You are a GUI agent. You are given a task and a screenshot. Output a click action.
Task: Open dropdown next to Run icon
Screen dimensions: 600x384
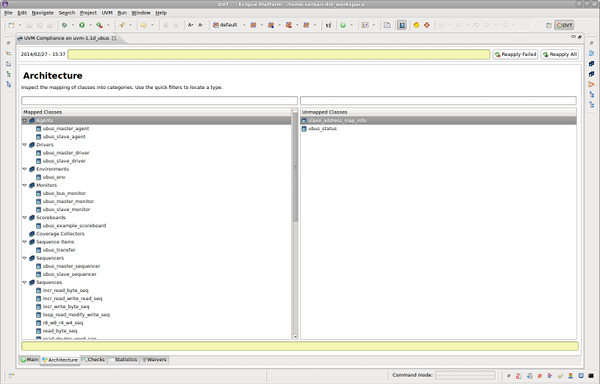[90, 25]
